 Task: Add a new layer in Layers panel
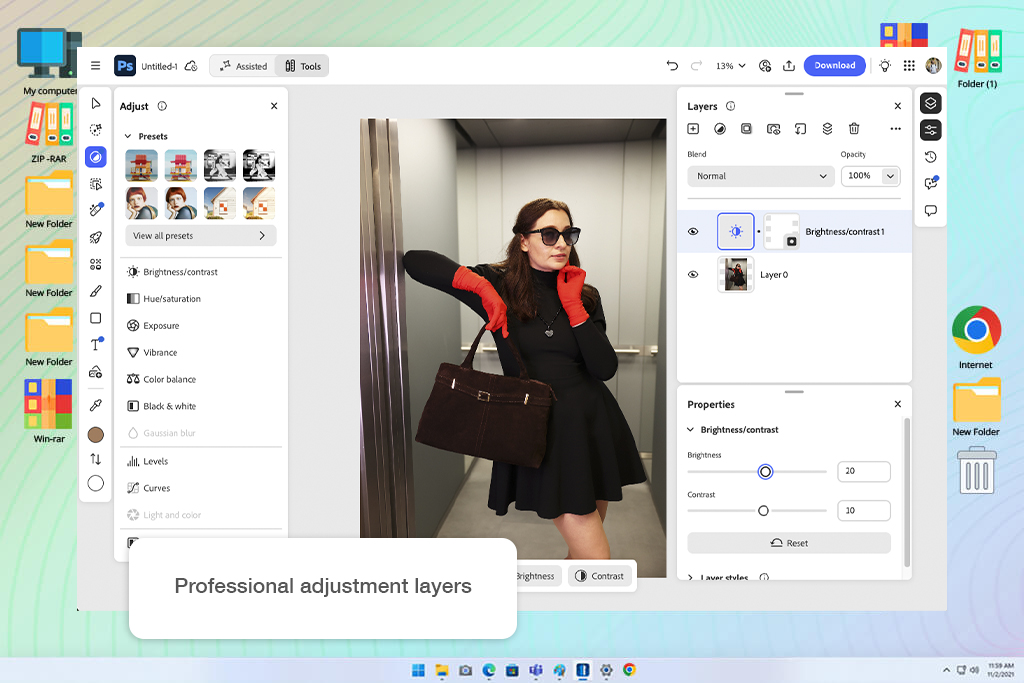[x=694, y=129]
